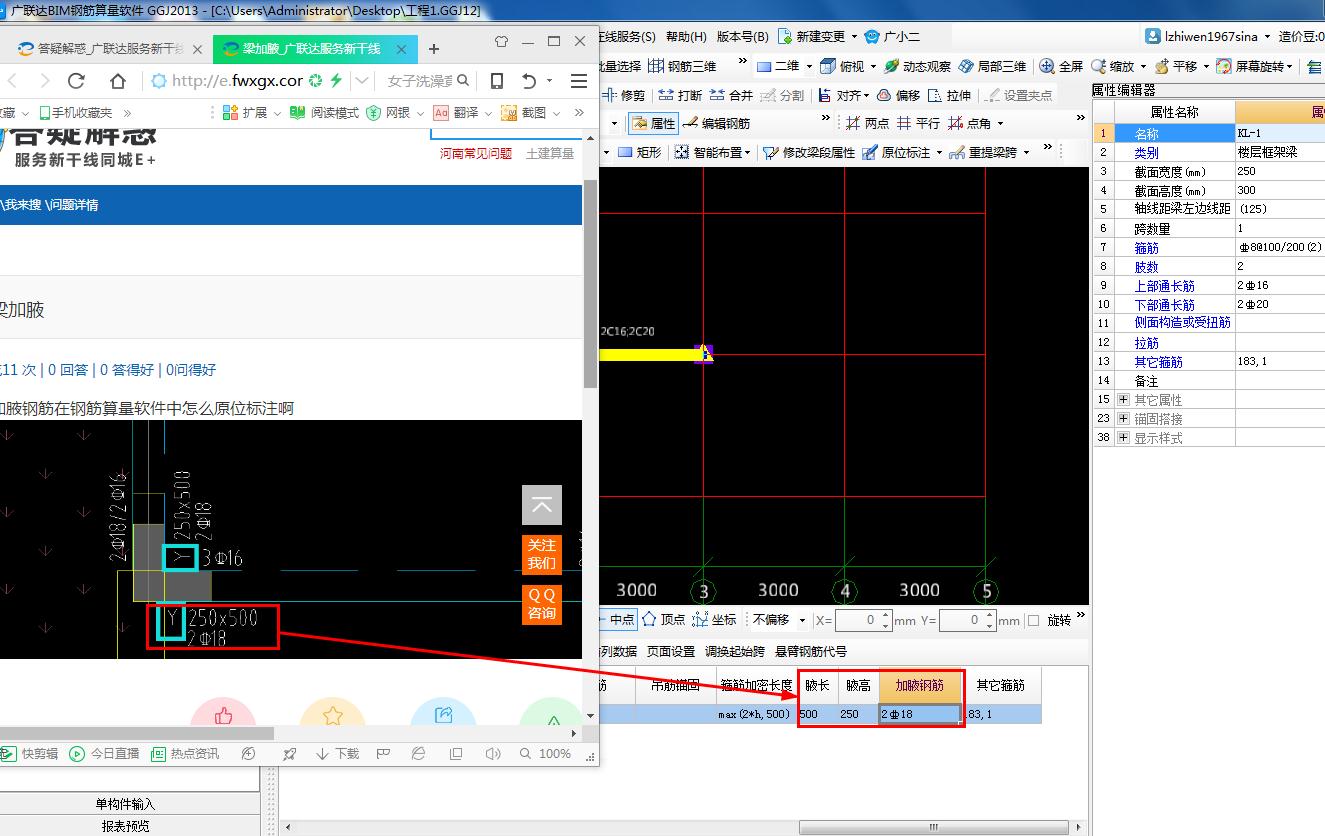Expand the 翻译 translate dropdown in browser
This screenshot has height=836, width=1325.
[x=487, y=113]
